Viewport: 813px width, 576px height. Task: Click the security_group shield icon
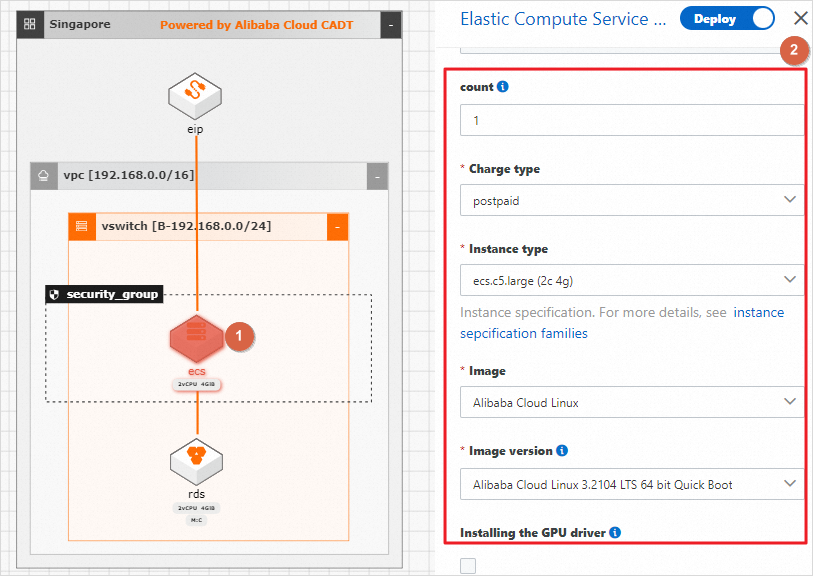55,295
